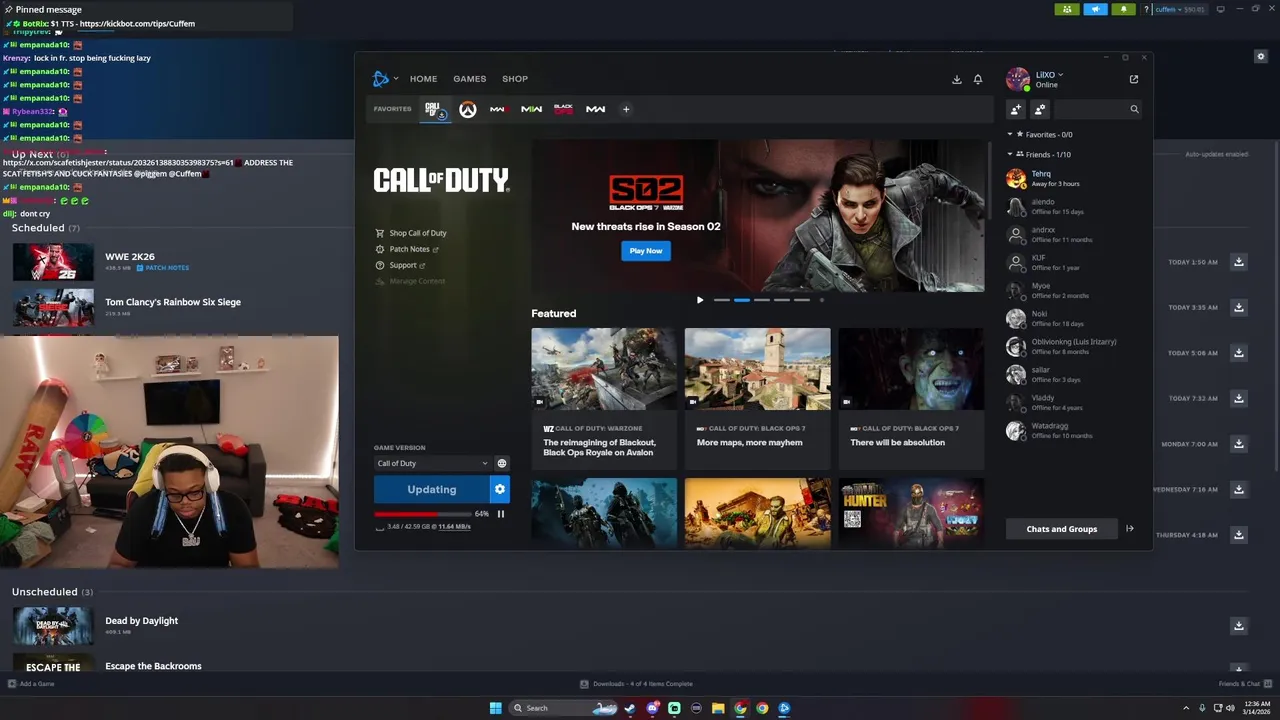
Task: Click the 11.64 MB/s download speed text
Action: pyautogui.click(x=454, y=526)
